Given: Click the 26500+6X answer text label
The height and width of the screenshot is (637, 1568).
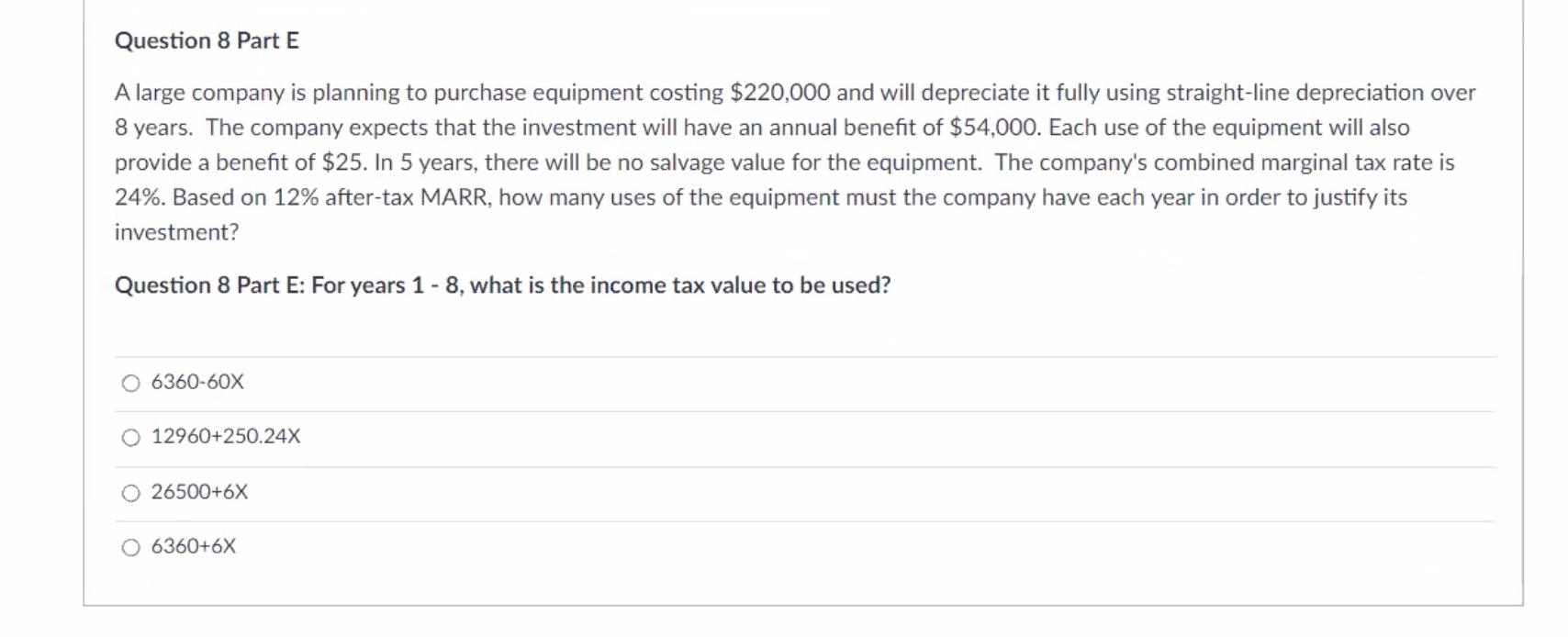Looking at the screenshot, I should point(199,492).
